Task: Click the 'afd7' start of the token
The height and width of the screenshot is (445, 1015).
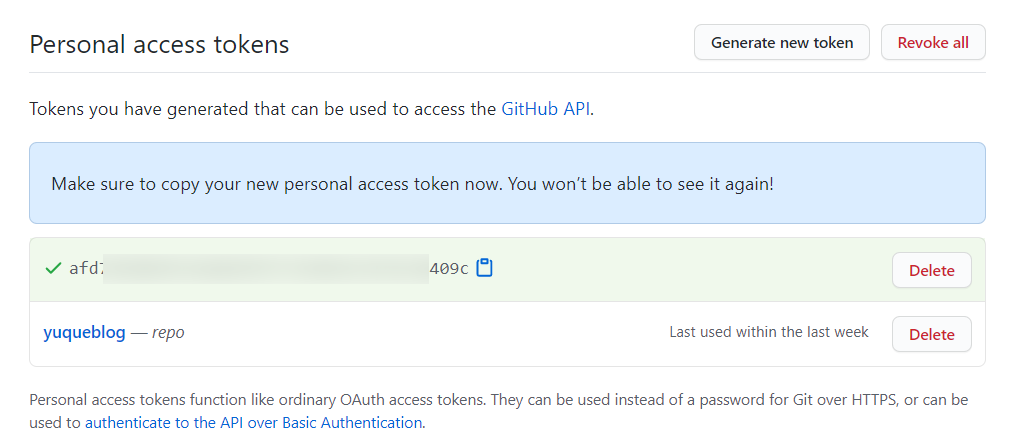Action: pos(87,268)
